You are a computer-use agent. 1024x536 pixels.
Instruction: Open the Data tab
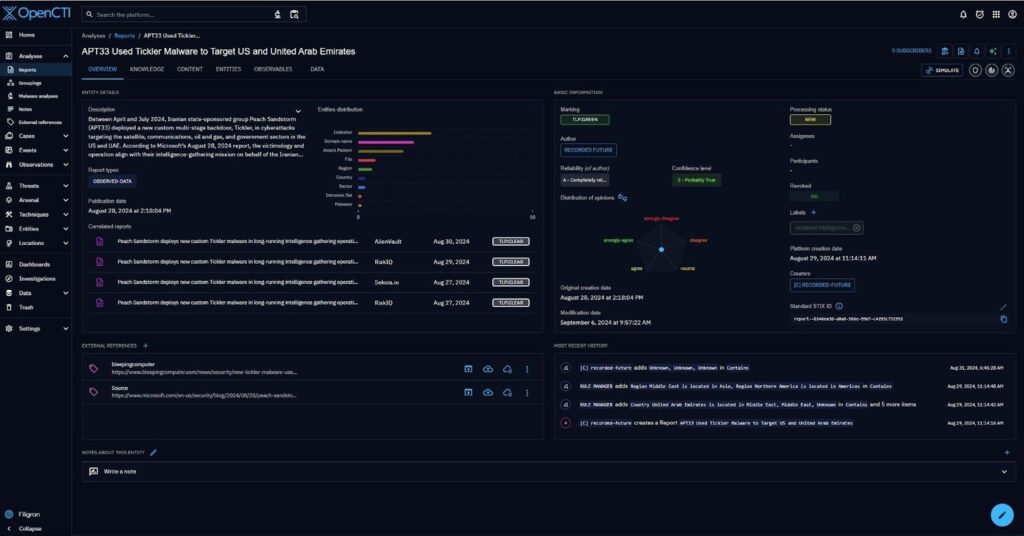click(x=317, y=69)
